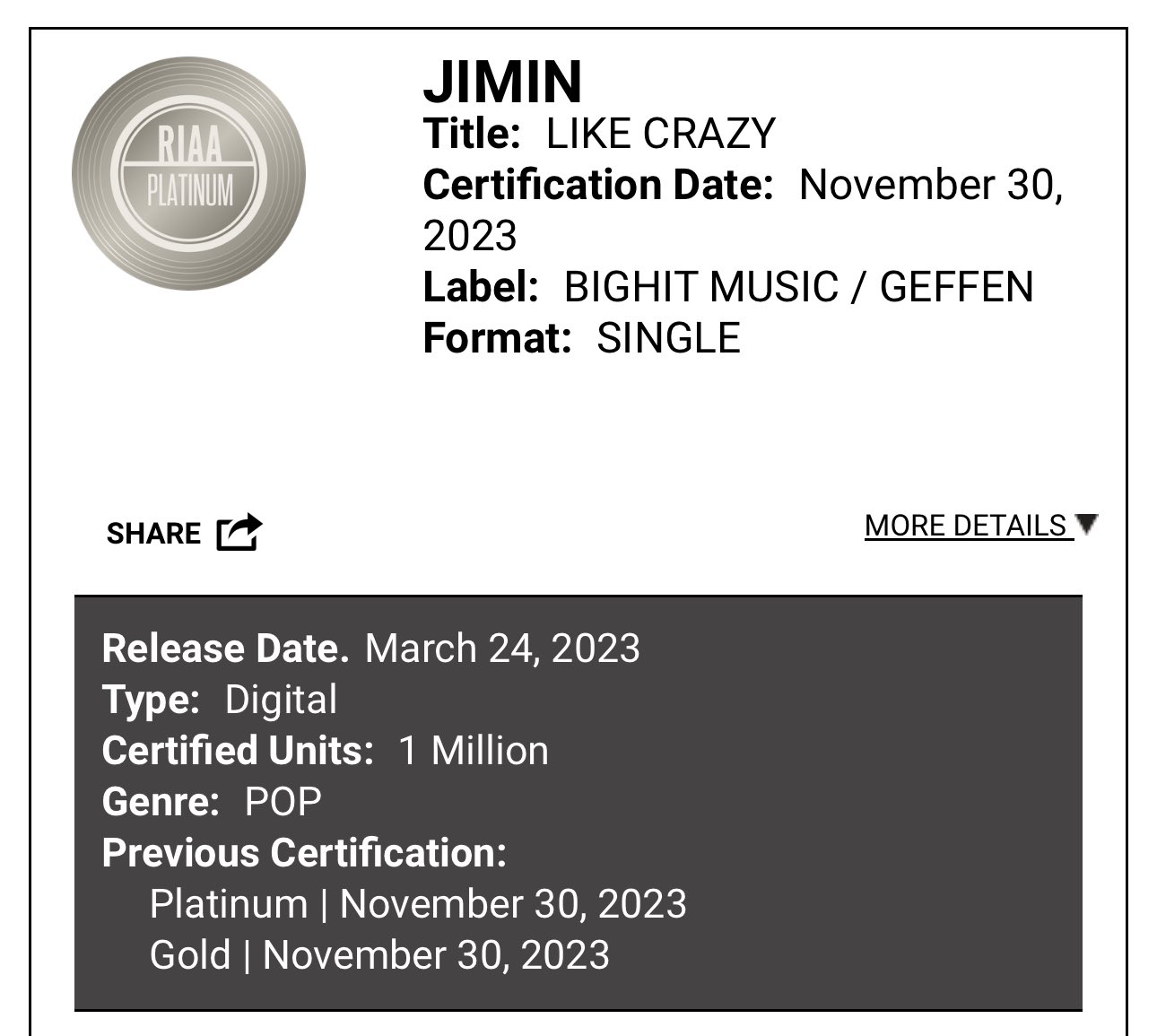The height and width of the screenshot is (1036, 1157).
Task: Click the year 2023 under Certification Date
Action: [470, 237]
